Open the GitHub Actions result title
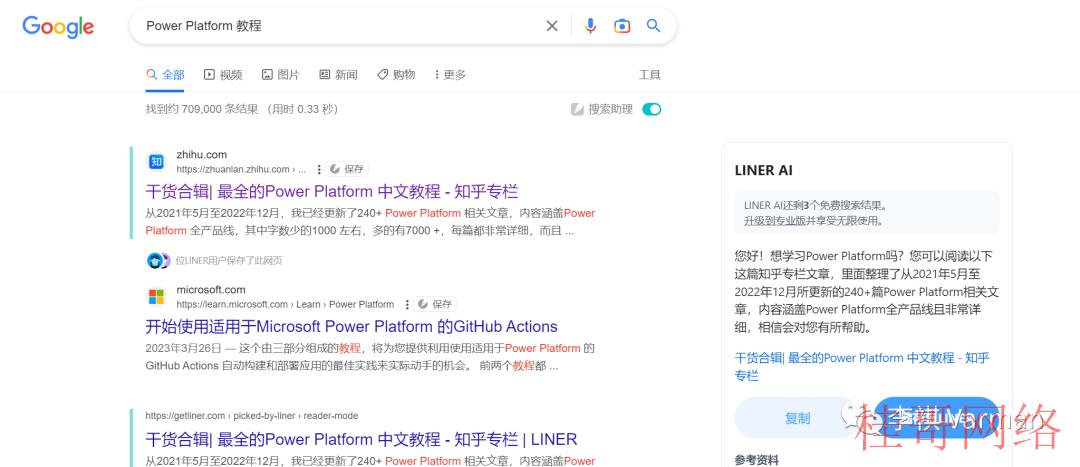The height and width of the screenshot is (467, 1080). 351,326
